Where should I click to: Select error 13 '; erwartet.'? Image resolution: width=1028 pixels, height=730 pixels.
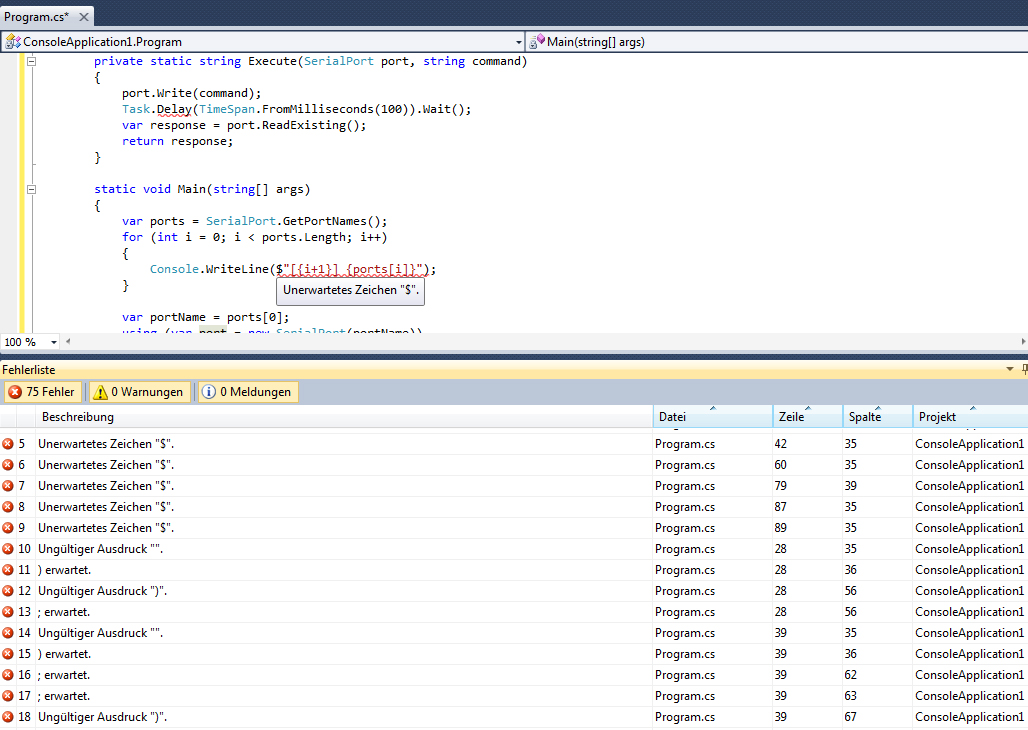pyautogui.click(x=514, y=612)
